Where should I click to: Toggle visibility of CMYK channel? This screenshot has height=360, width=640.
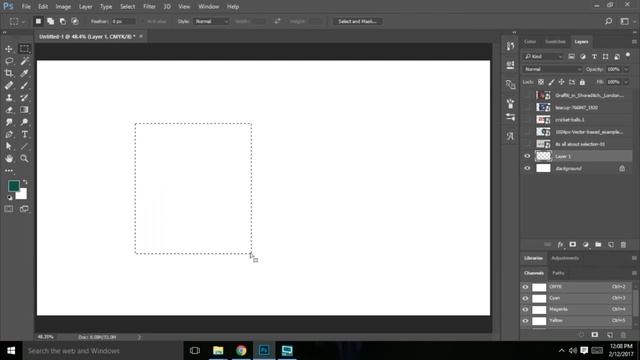(525, 287)
